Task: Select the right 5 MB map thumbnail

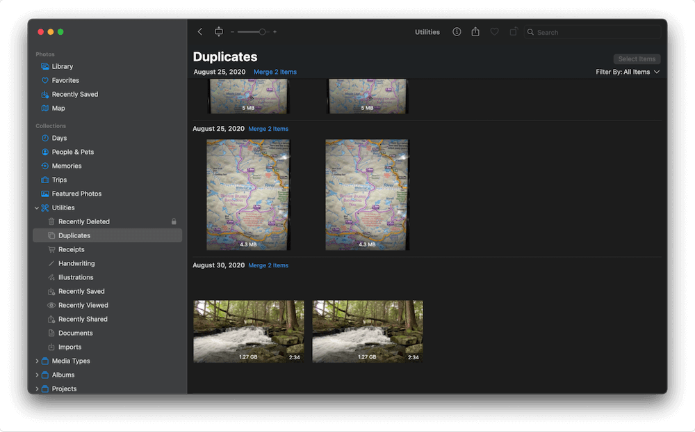Action: tap(367, 96)
